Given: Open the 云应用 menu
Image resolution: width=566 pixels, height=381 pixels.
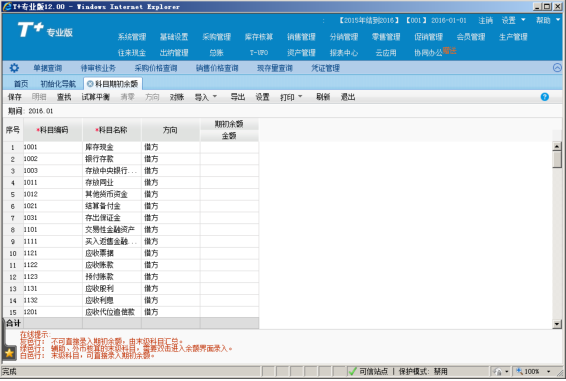Looking at the screenshot, I should [x=386, y=53].
